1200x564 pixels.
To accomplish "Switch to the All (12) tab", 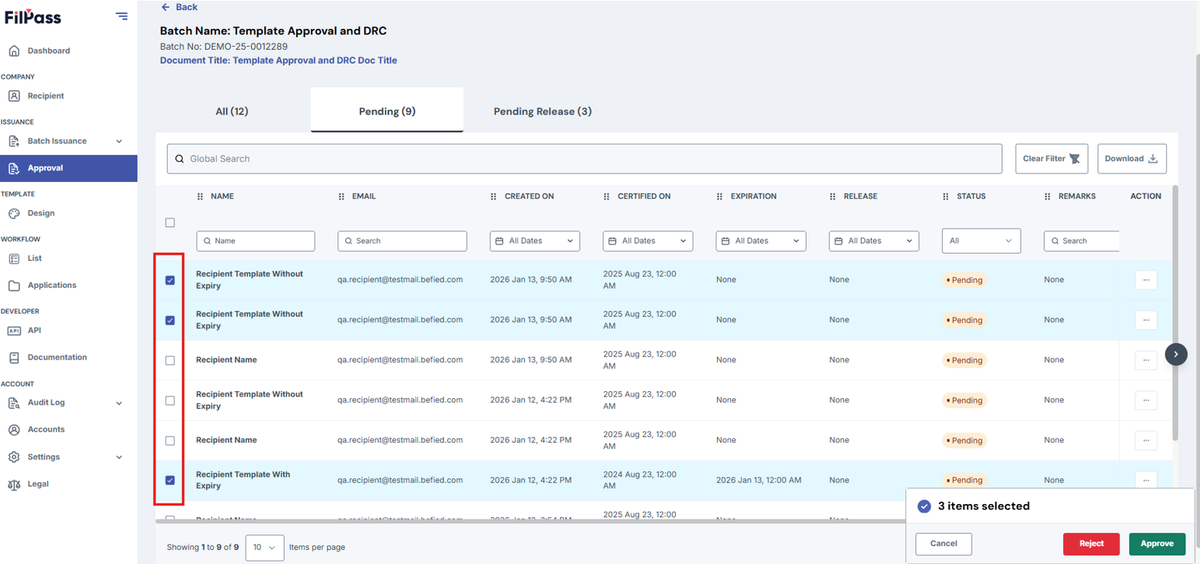I will click(x=232, y=111).
